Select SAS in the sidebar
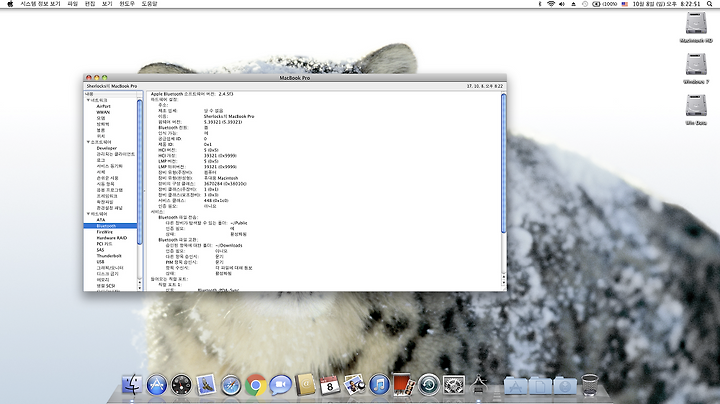 (x=100, y=250)
